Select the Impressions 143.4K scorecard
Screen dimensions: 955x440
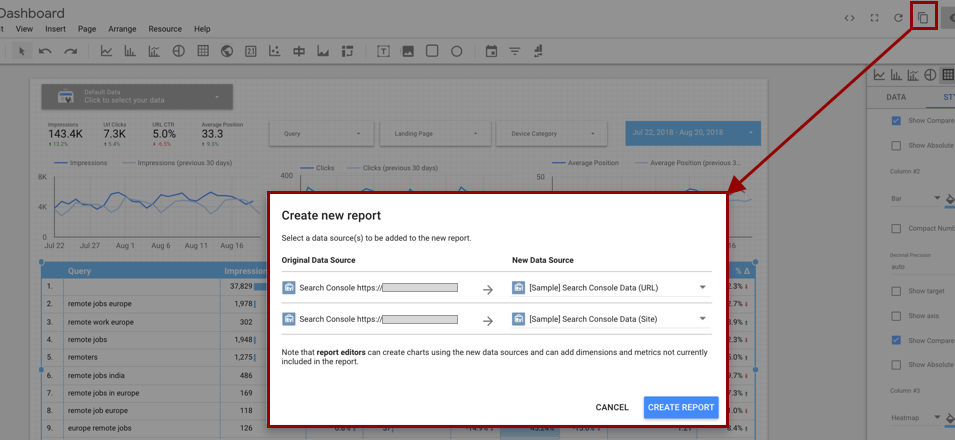point(65,134)
